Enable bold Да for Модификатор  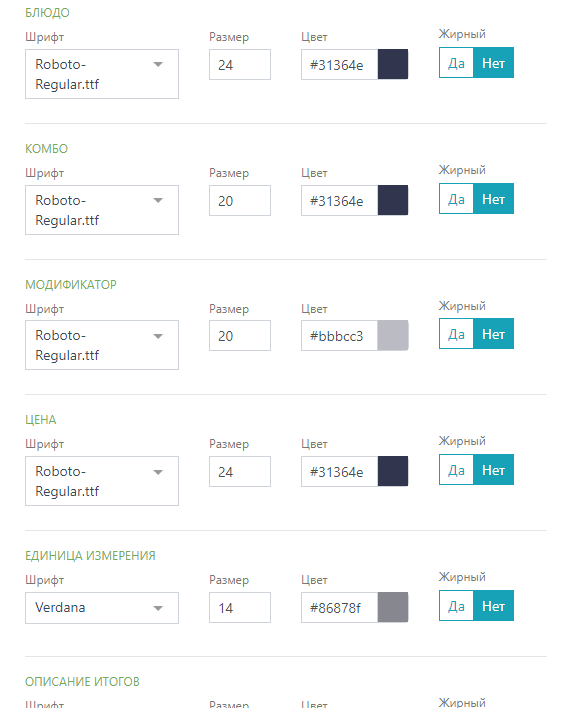pos(456,334)
